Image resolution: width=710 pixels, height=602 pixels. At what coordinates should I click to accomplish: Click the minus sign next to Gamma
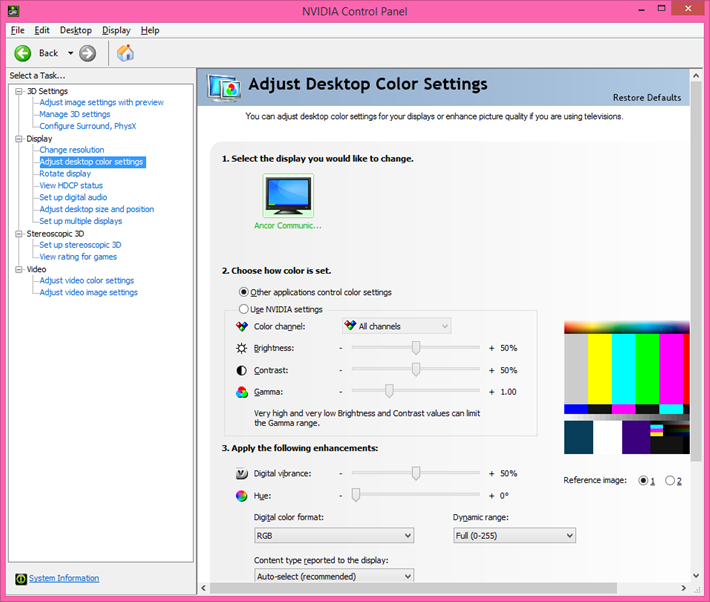tap(341, 392)
